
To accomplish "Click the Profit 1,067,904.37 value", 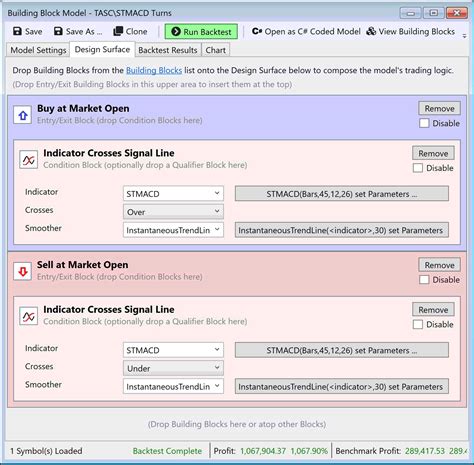I will 263,451.
